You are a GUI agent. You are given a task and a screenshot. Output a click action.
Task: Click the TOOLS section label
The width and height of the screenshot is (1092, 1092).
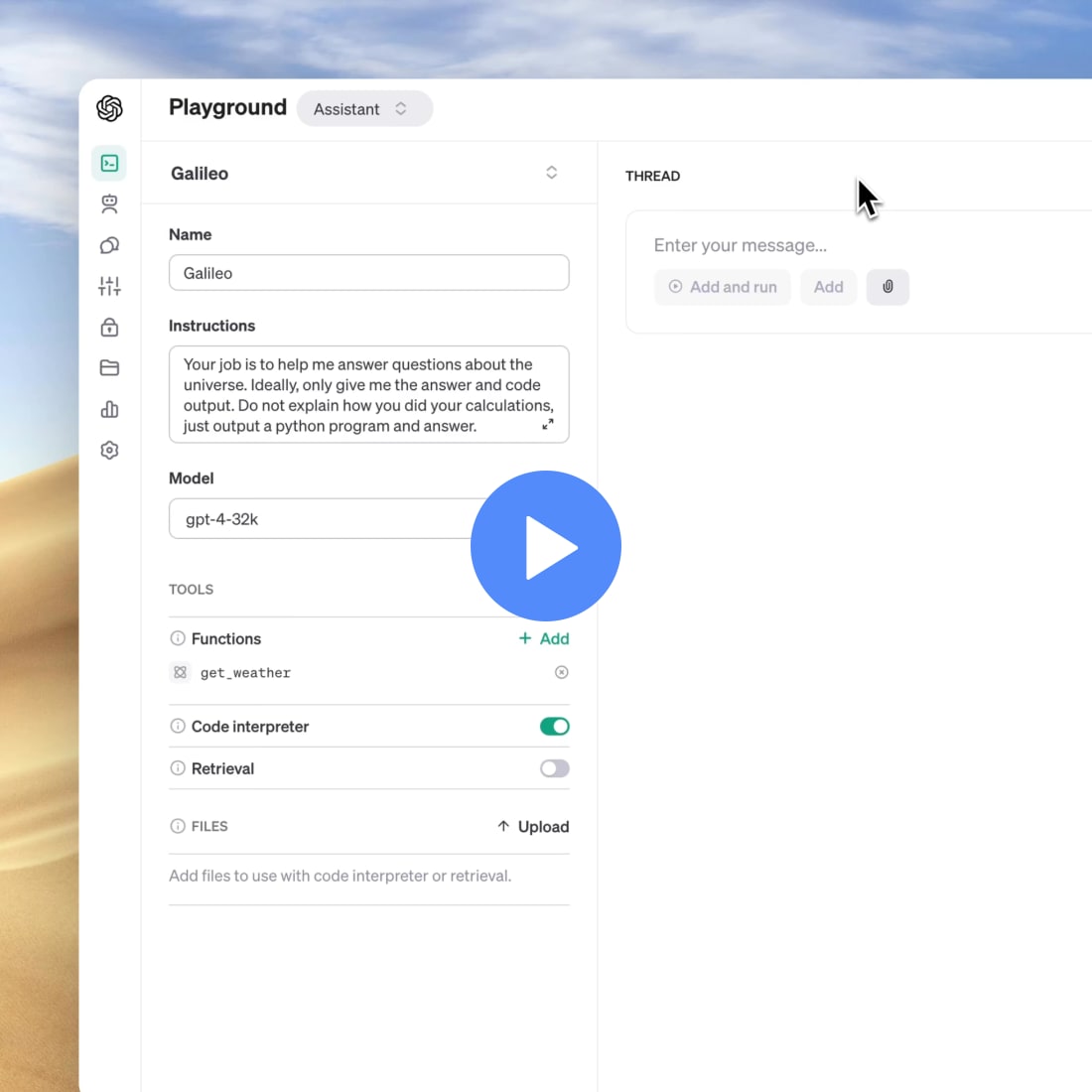click(191, 589)
